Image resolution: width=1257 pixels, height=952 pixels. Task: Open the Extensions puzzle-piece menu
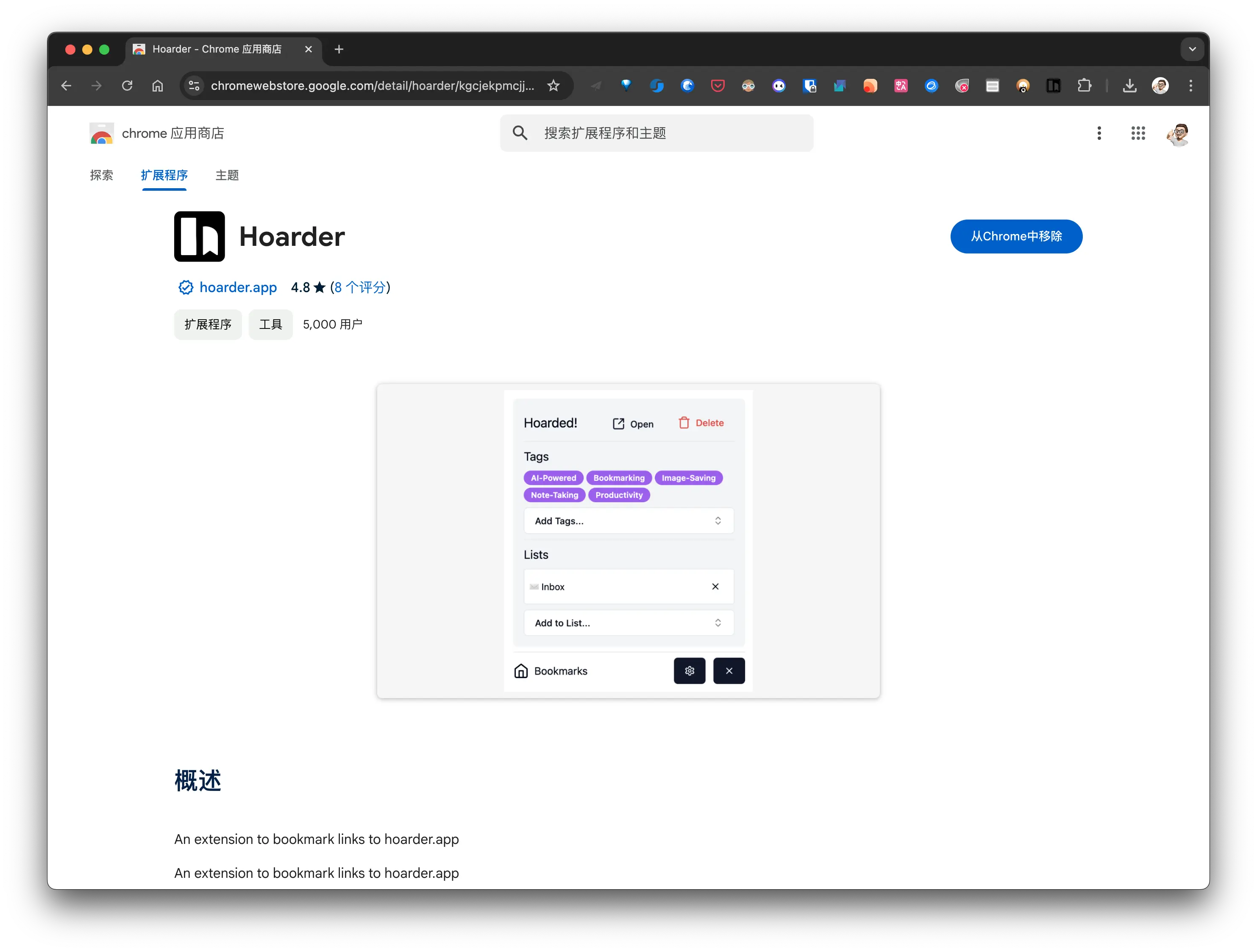(1084, 86)
